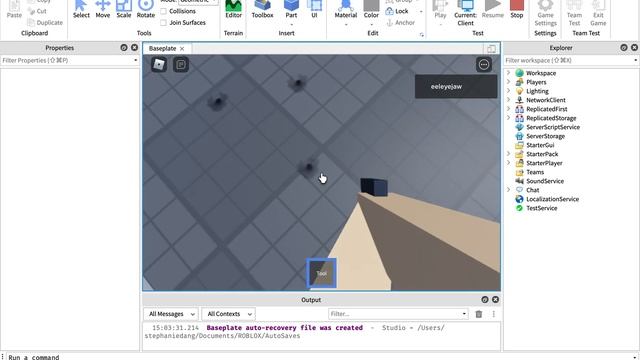640x360 pixels.
Task: Switch to the Baseplate tab
Action: tap(162, 48)
